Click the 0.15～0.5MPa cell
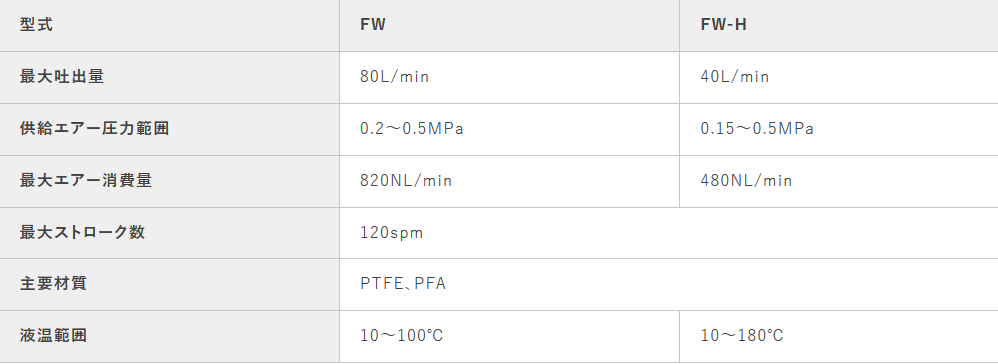Viewport: 998px width, 364px height. 839,129
